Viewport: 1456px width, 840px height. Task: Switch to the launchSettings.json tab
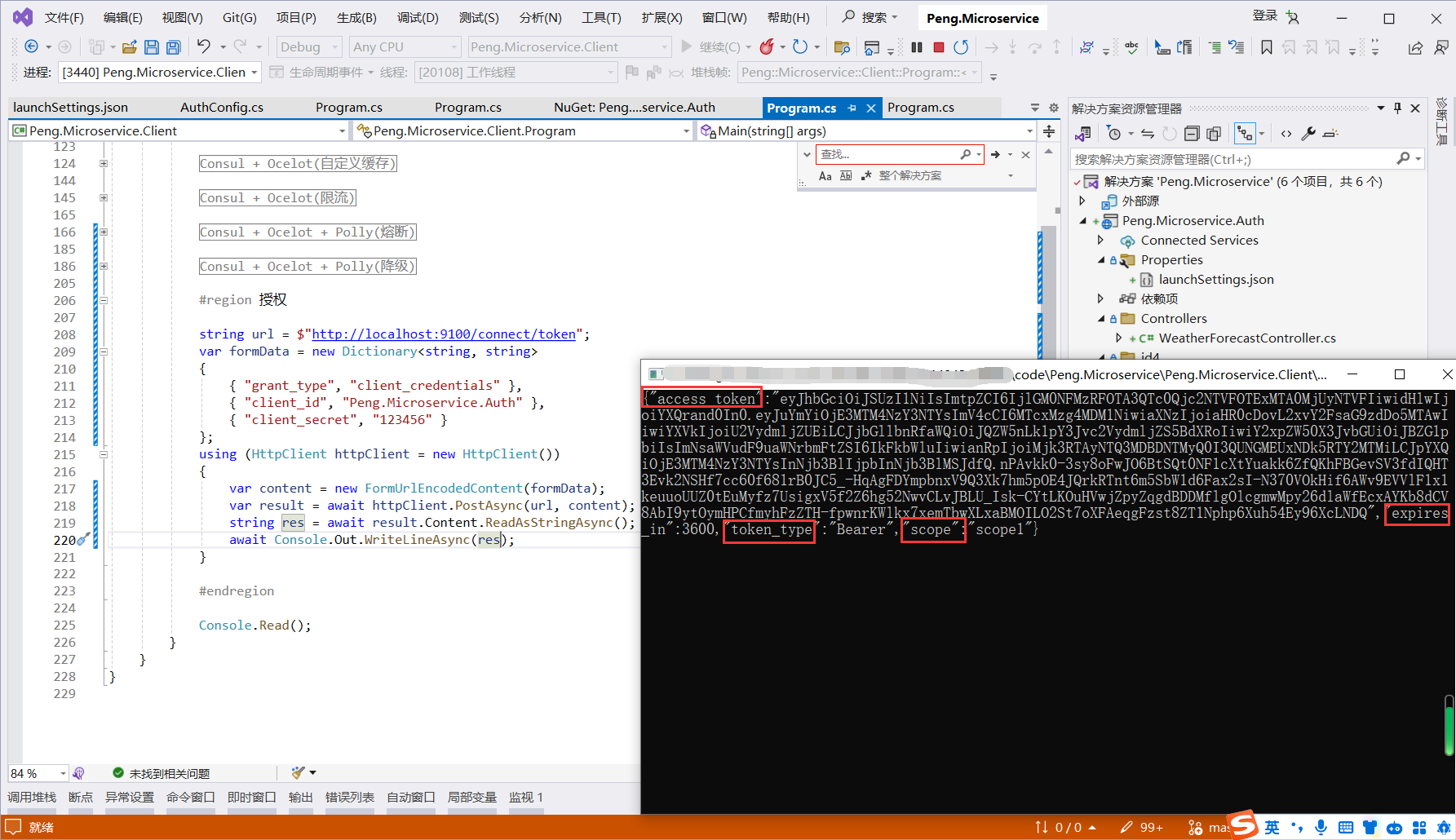(70, 108)
